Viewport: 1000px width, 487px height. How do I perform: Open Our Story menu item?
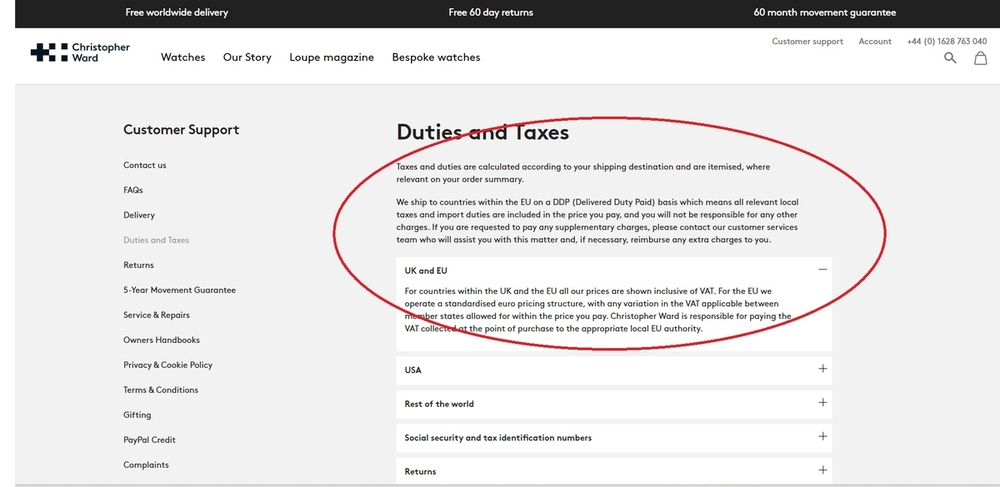[247, 57]
